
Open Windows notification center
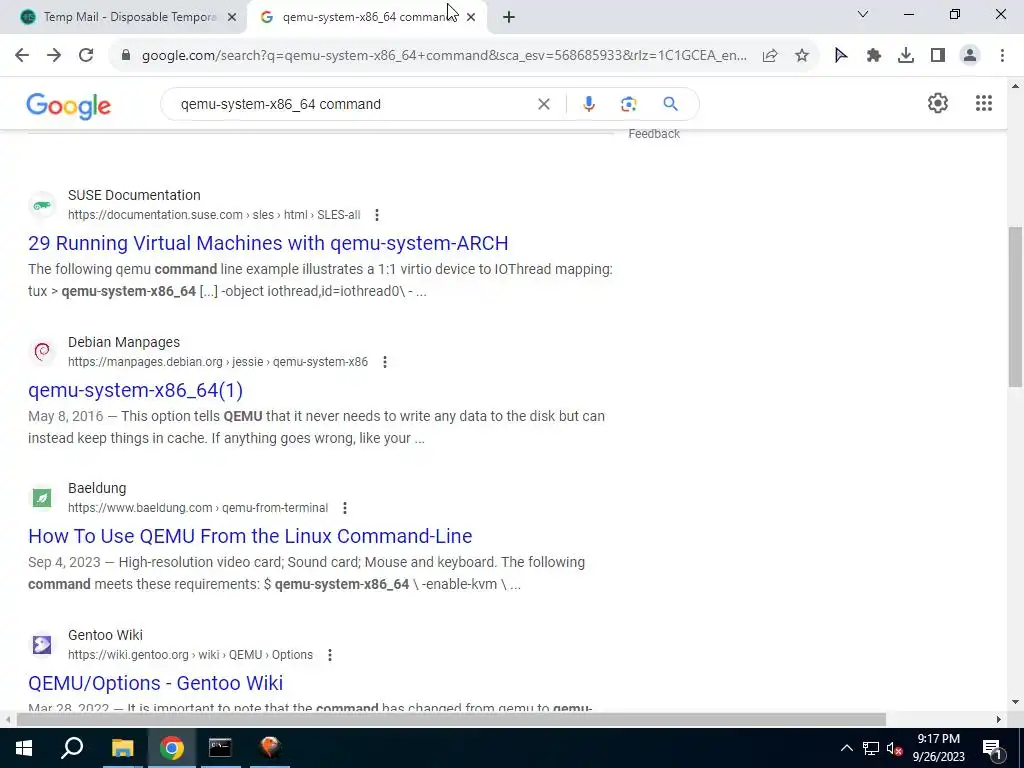tap(991, 748)
